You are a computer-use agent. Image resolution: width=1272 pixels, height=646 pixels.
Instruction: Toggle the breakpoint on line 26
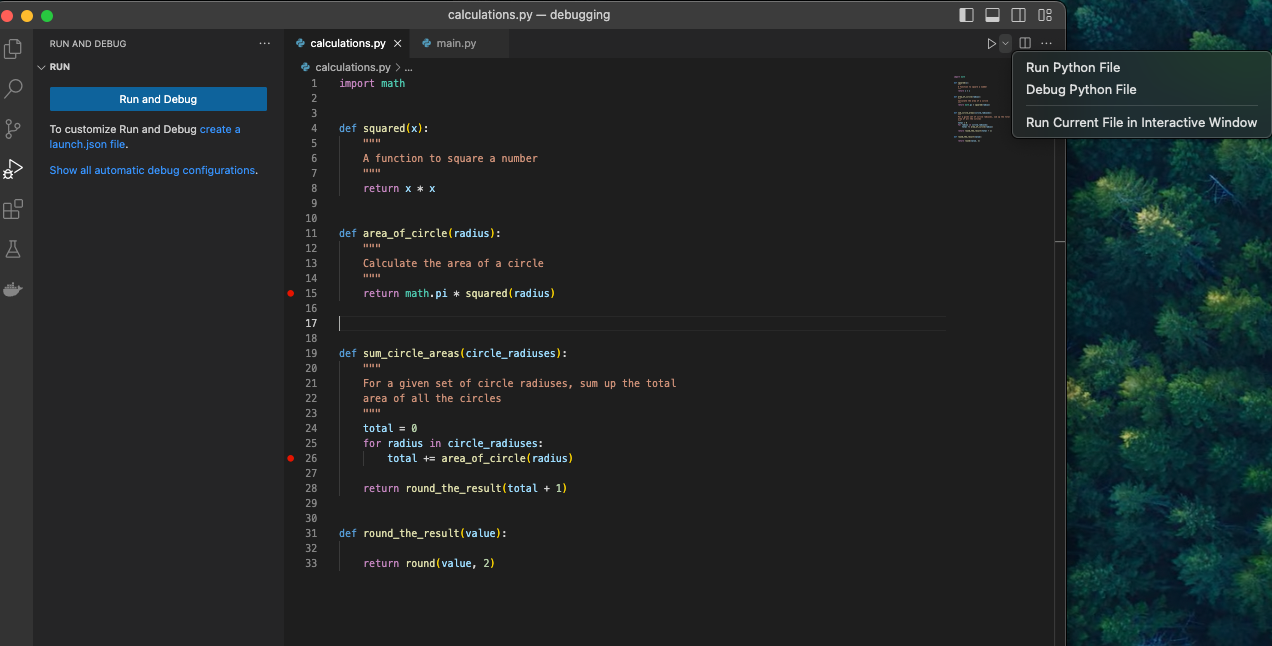290,458
